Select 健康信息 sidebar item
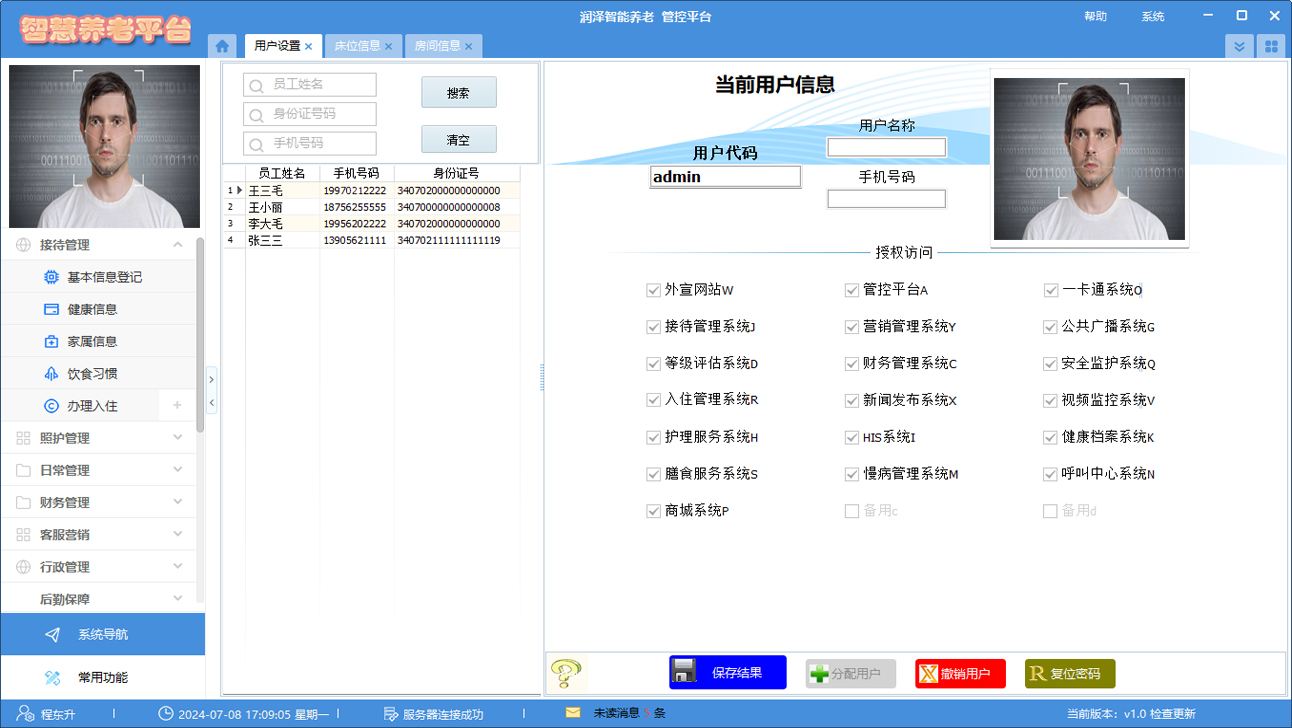The width and height of the screenshot is (1292, 728). pos(92,309)
